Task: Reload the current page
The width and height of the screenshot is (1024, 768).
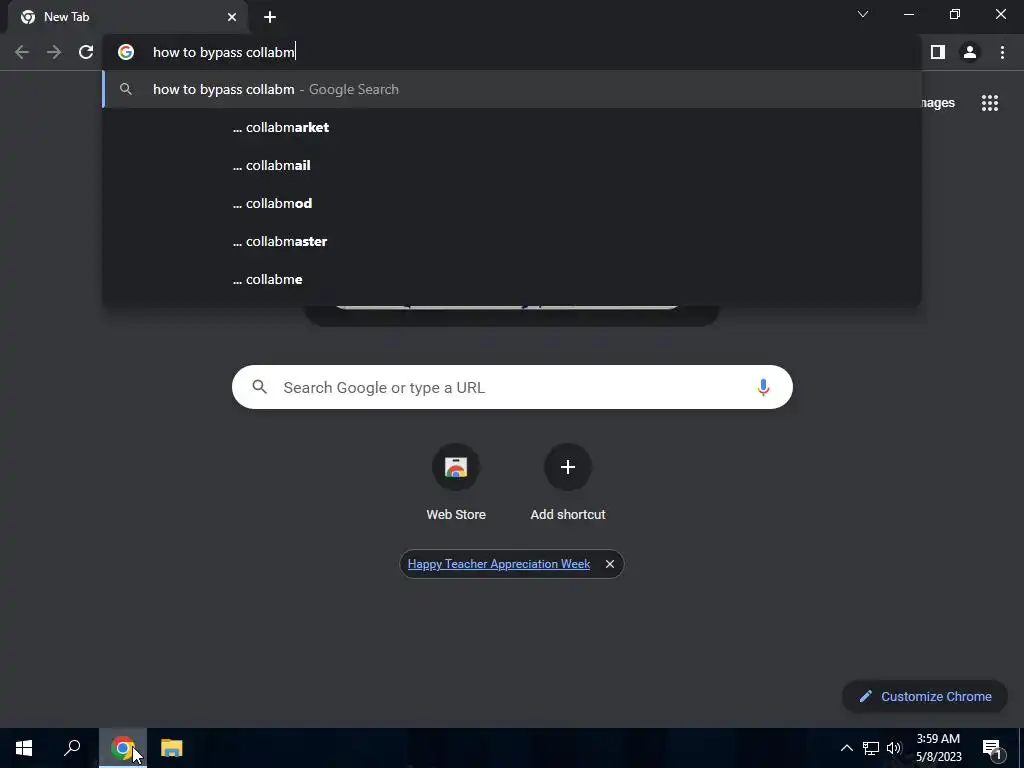Action: pyautogui.click(x=86, y=52)
